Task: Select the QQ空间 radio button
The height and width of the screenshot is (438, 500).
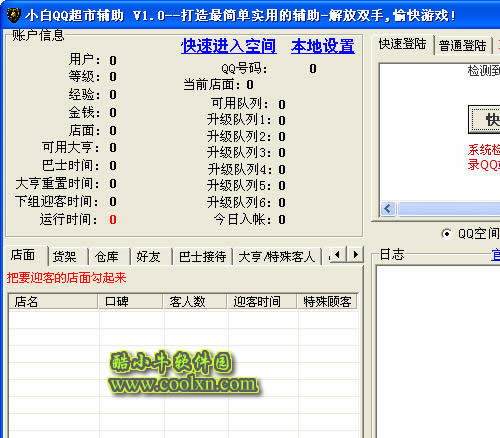Action: [447, 234]
